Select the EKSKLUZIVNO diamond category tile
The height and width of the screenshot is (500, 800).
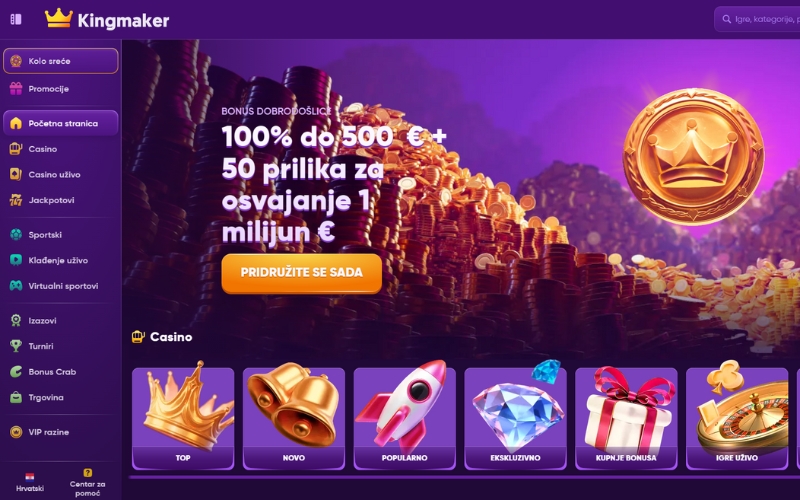coord(515,418)
